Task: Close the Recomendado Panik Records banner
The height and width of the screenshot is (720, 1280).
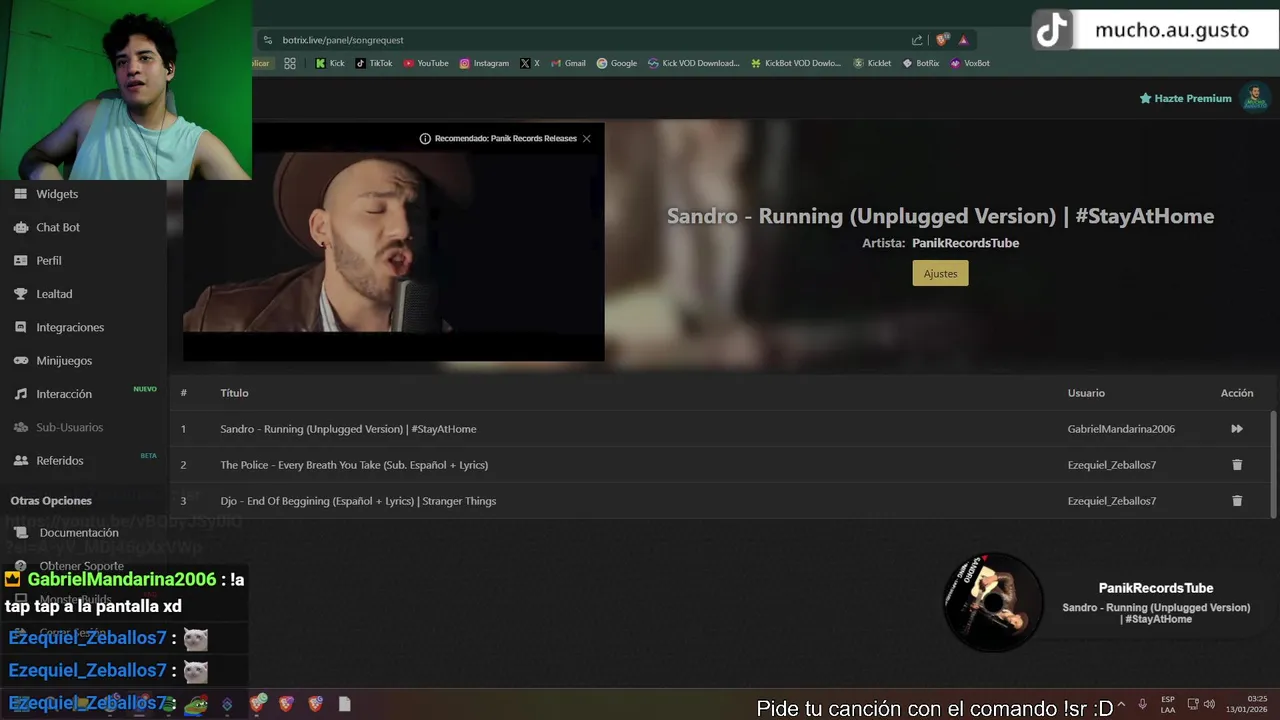Action: (x=586, y=138)
